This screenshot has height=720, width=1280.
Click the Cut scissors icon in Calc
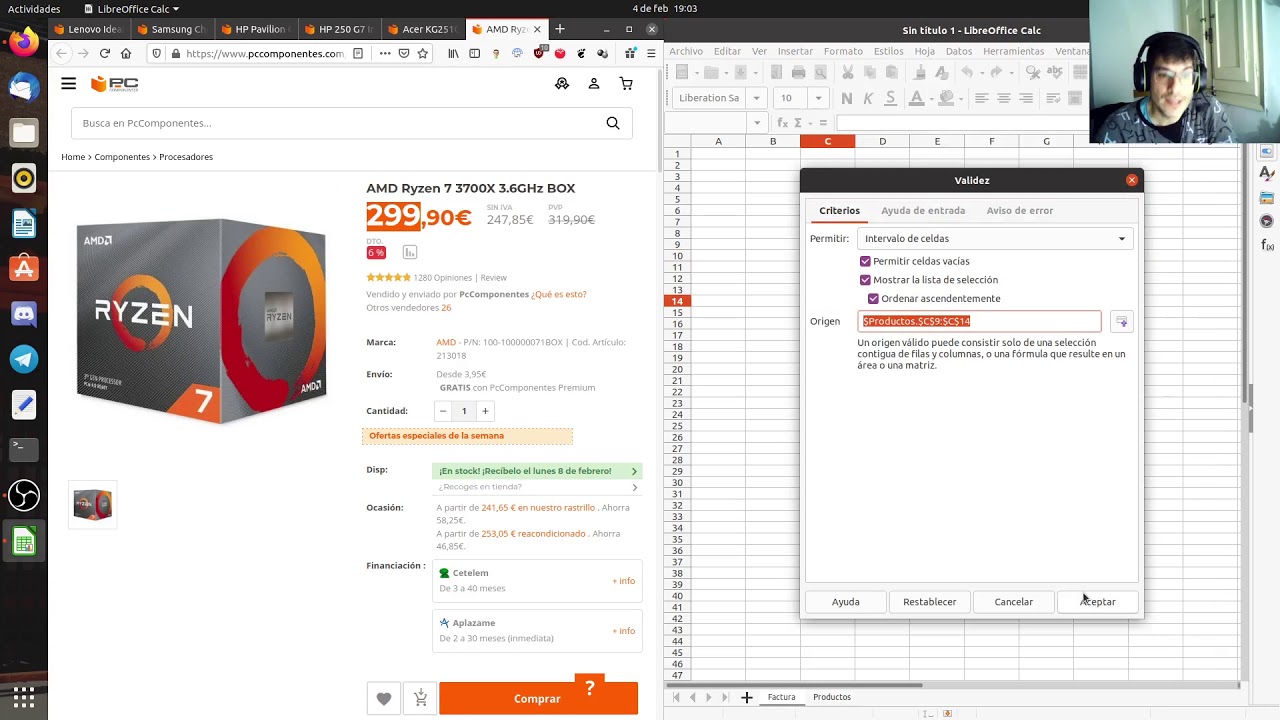(x=847, y=72)
